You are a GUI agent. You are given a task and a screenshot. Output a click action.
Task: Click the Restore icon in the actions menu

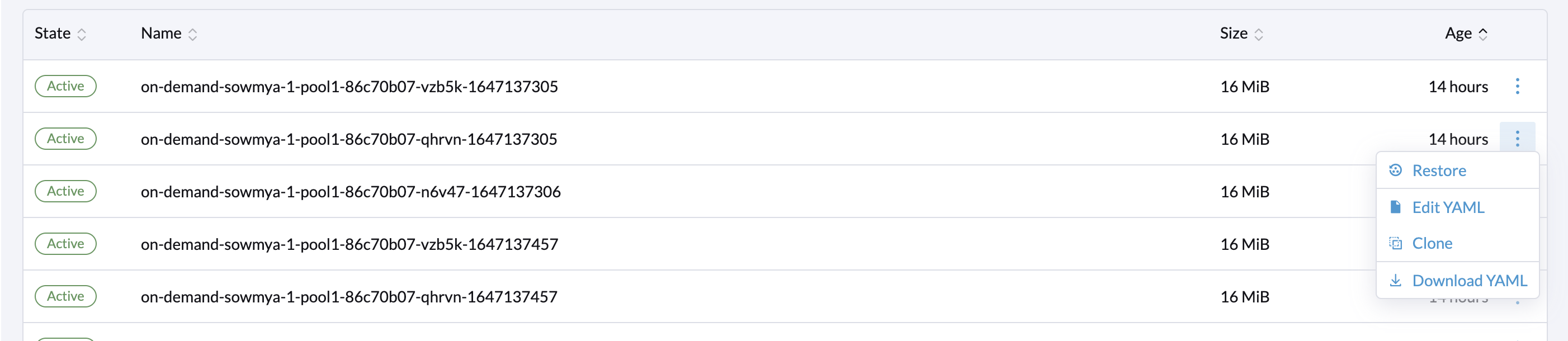click(1396, 170)
